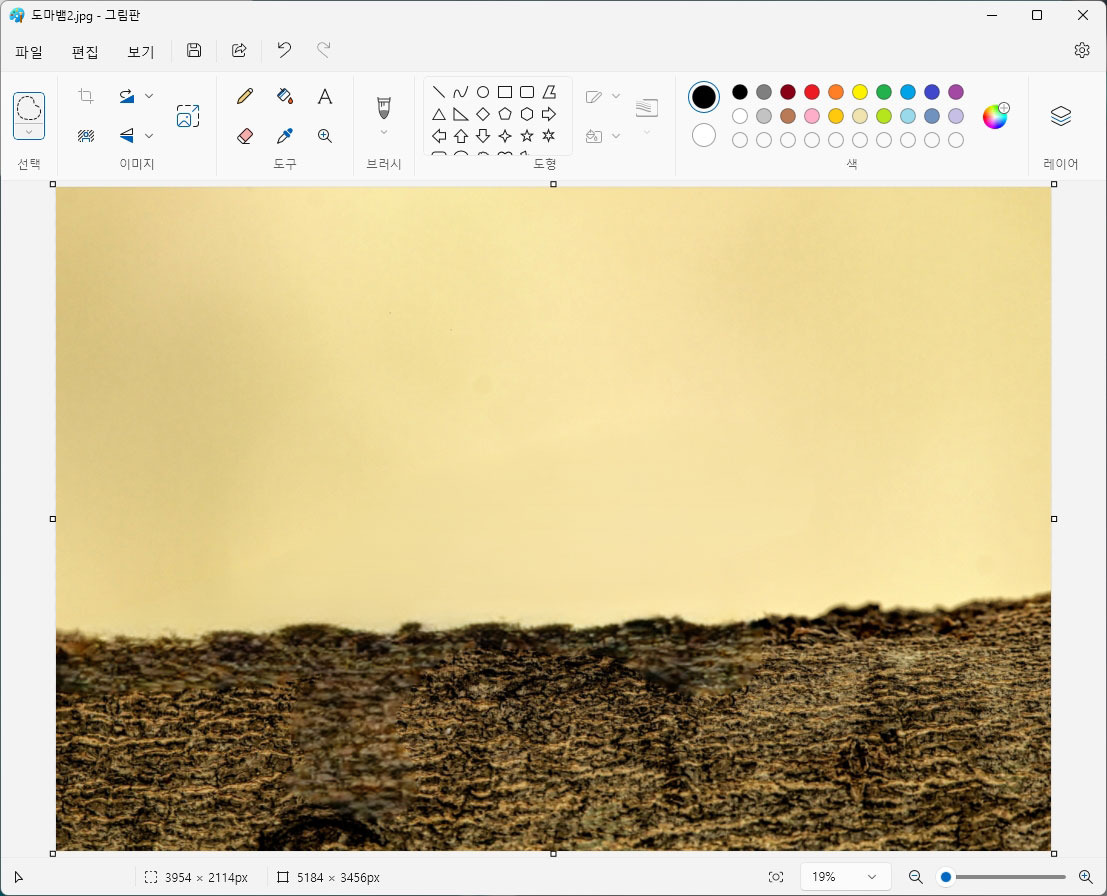Viewport: 1107px width, 896px height.
Task: Activate the Text tool
Action: pyautogui.click(x=325, y=96)
